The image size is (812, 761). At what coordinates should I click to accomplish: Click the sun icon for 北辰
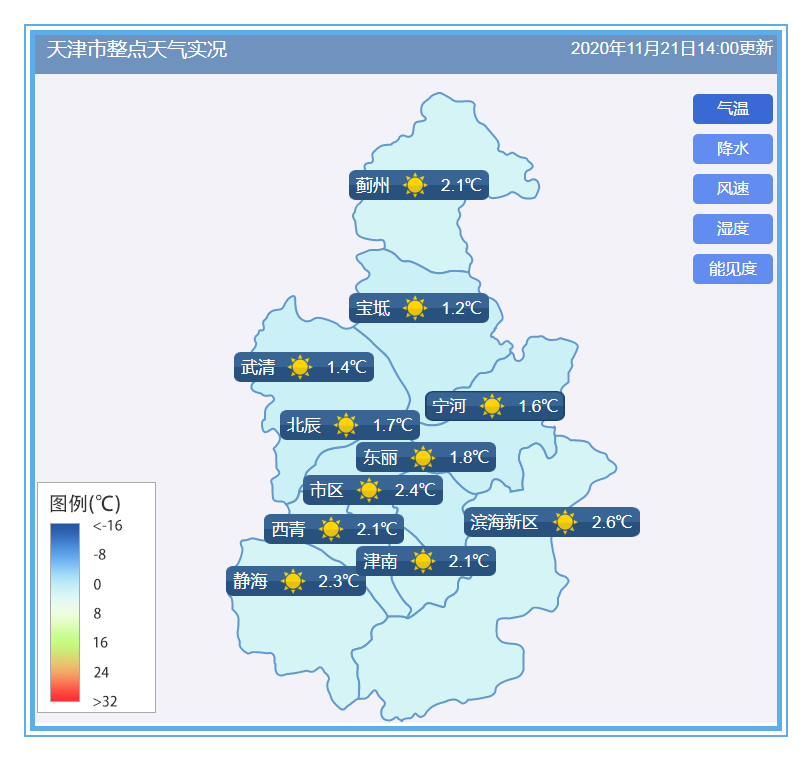click(346, 425)
